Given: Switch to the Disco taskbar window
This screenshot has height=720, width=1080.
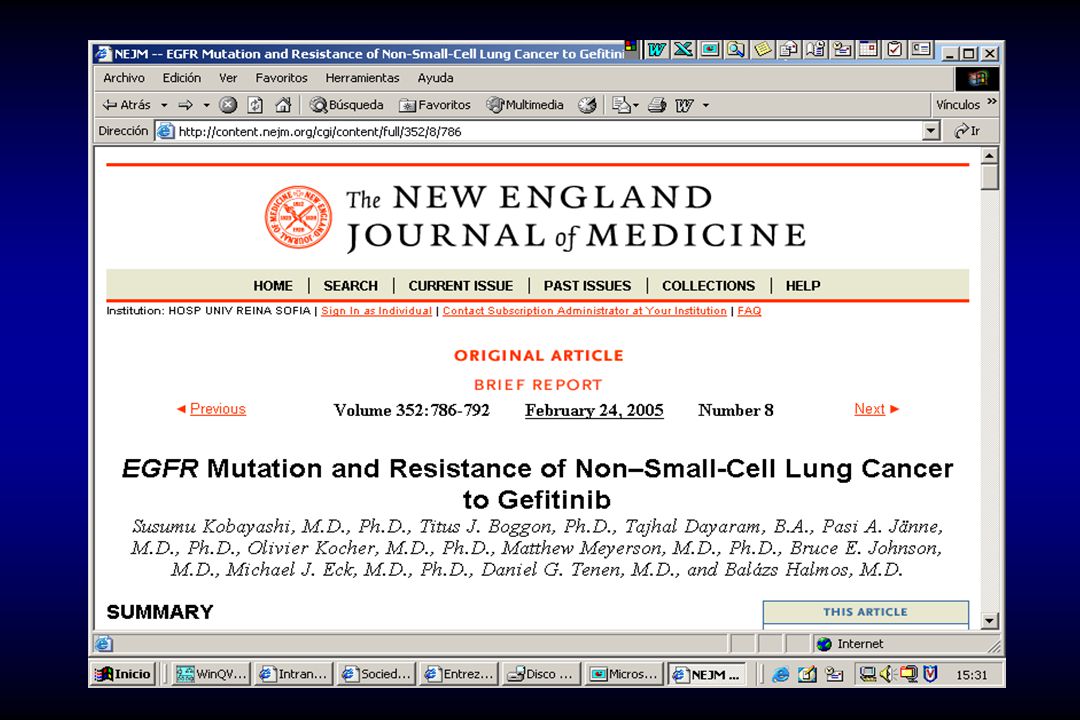Looking at the screenshot, I should (x=541, y=674).
